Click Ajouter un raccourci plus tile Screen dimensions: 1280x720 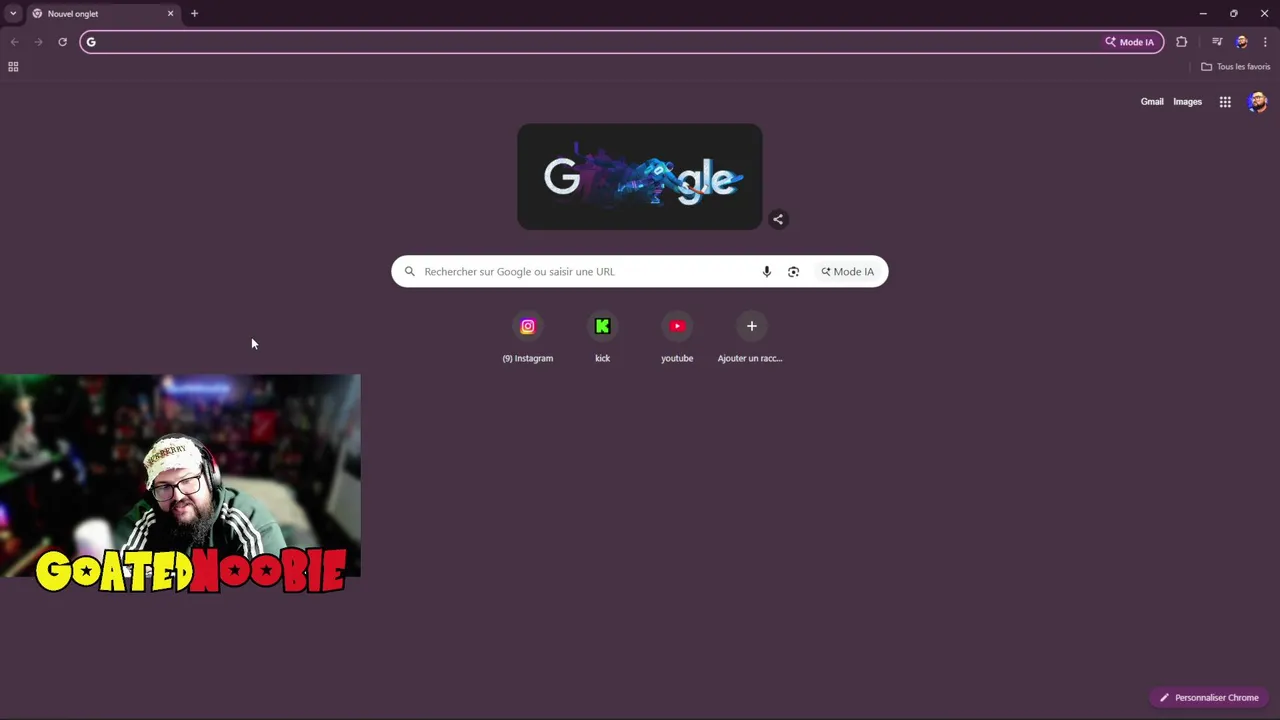click(751, 337)
